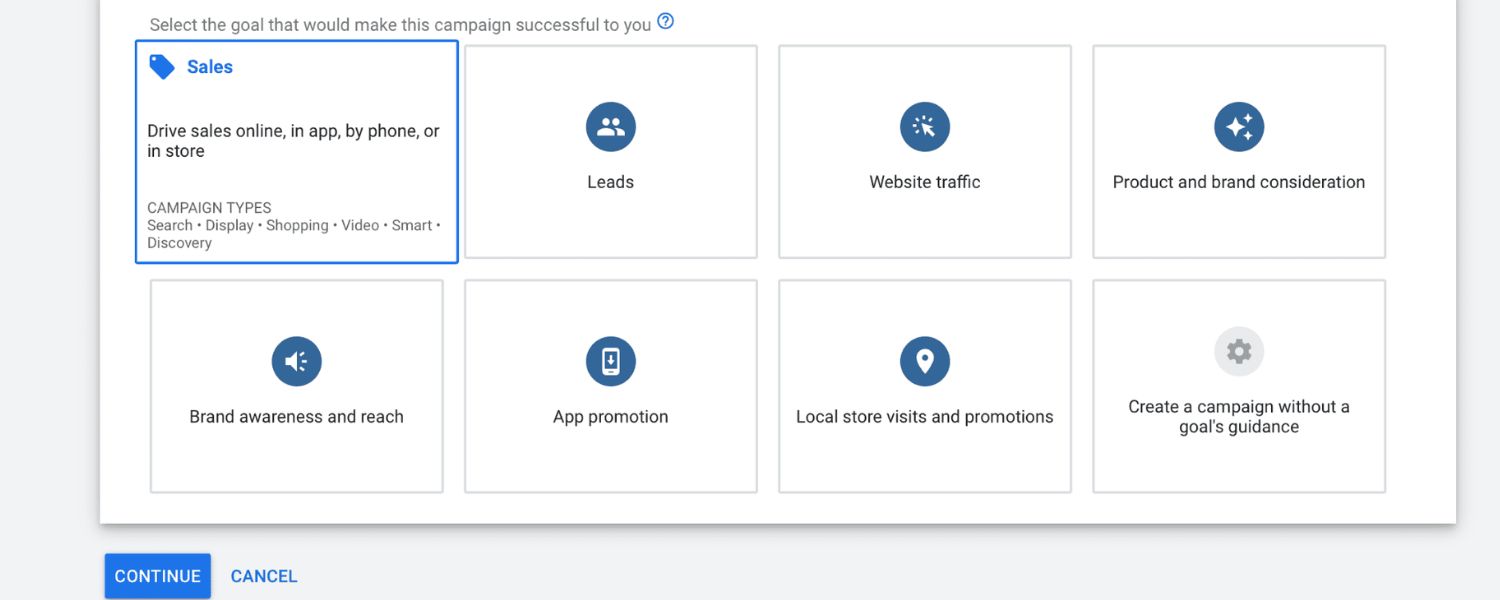Click the grey gear icon for no goal
The width and height of the screenshot is (1500, 600).
coord(1238,351)
